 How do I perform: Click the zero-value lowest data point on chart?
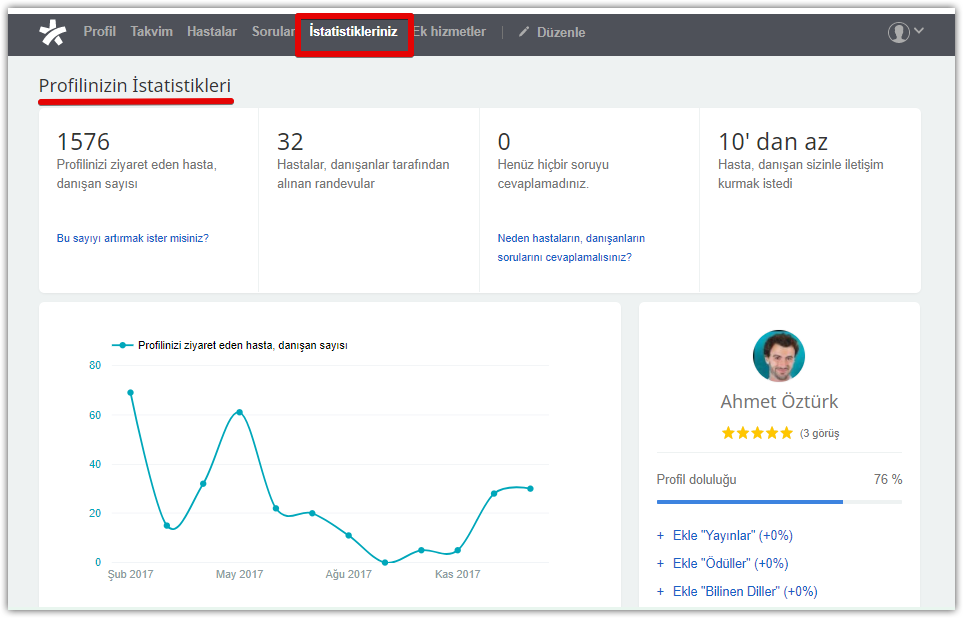pyautogui.click(x=385, y=562)
